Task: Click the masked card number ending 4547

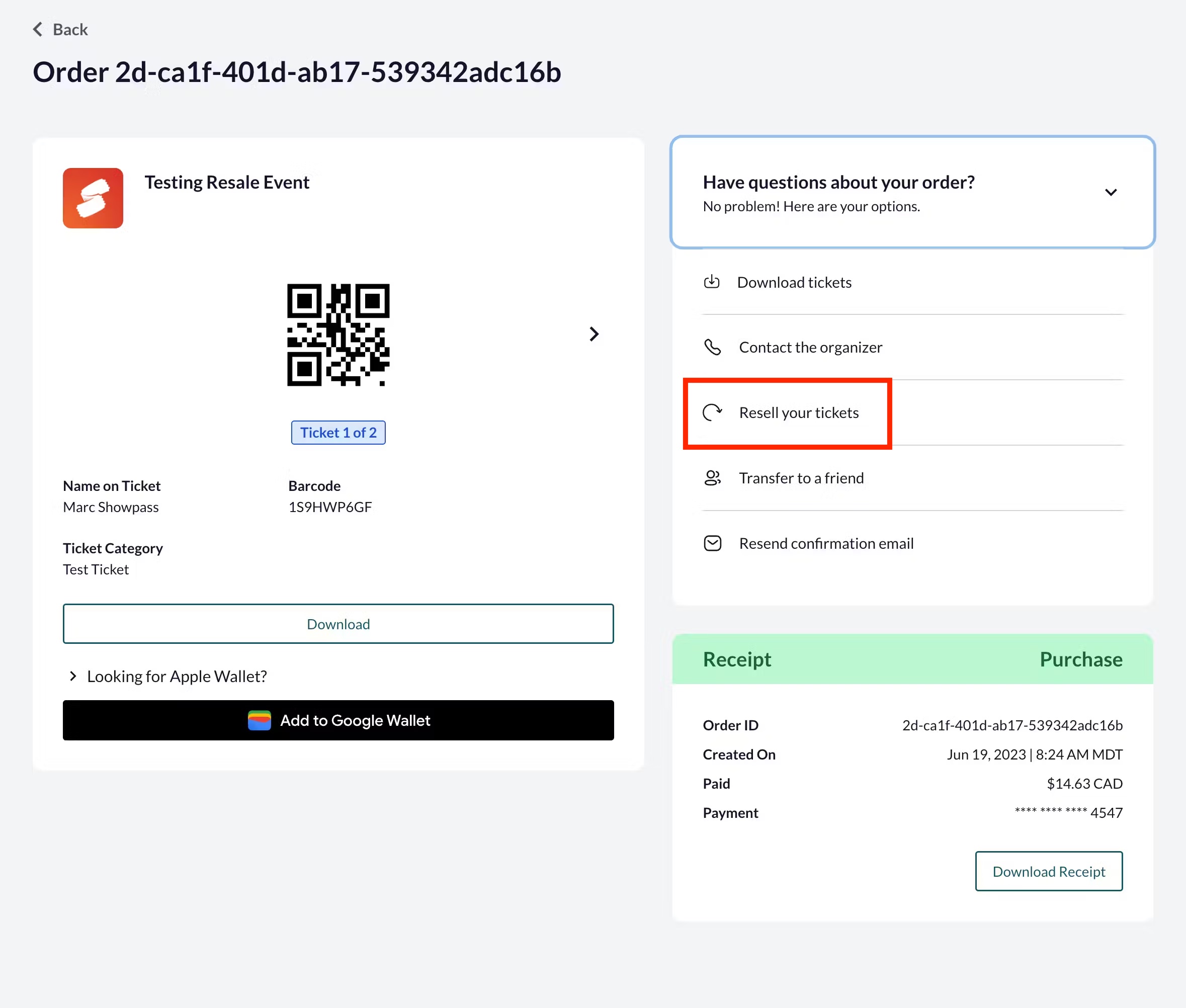Action: (1068, 812)
